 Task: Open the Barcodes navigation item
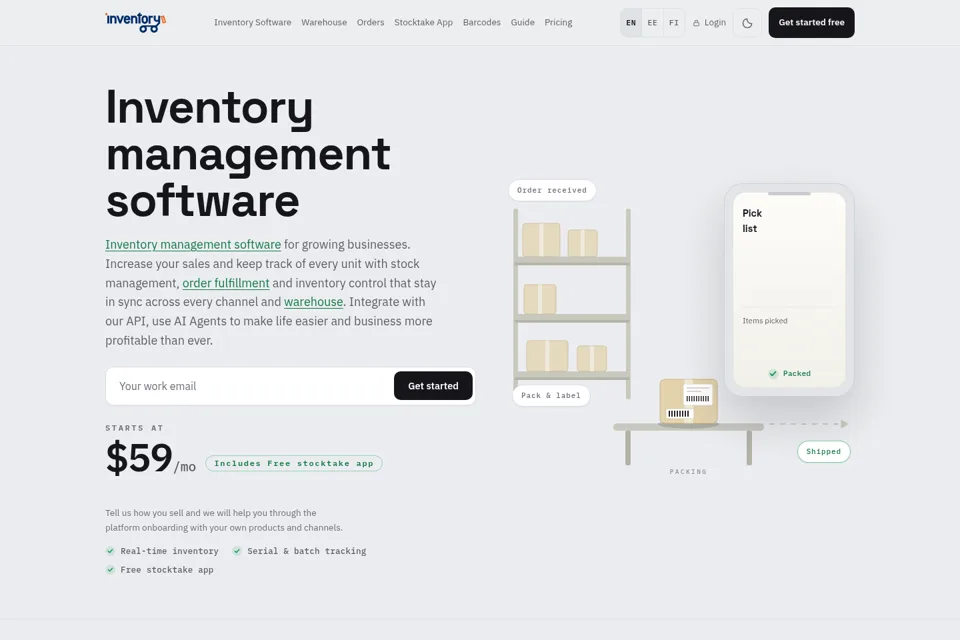(x=482, y=23)
